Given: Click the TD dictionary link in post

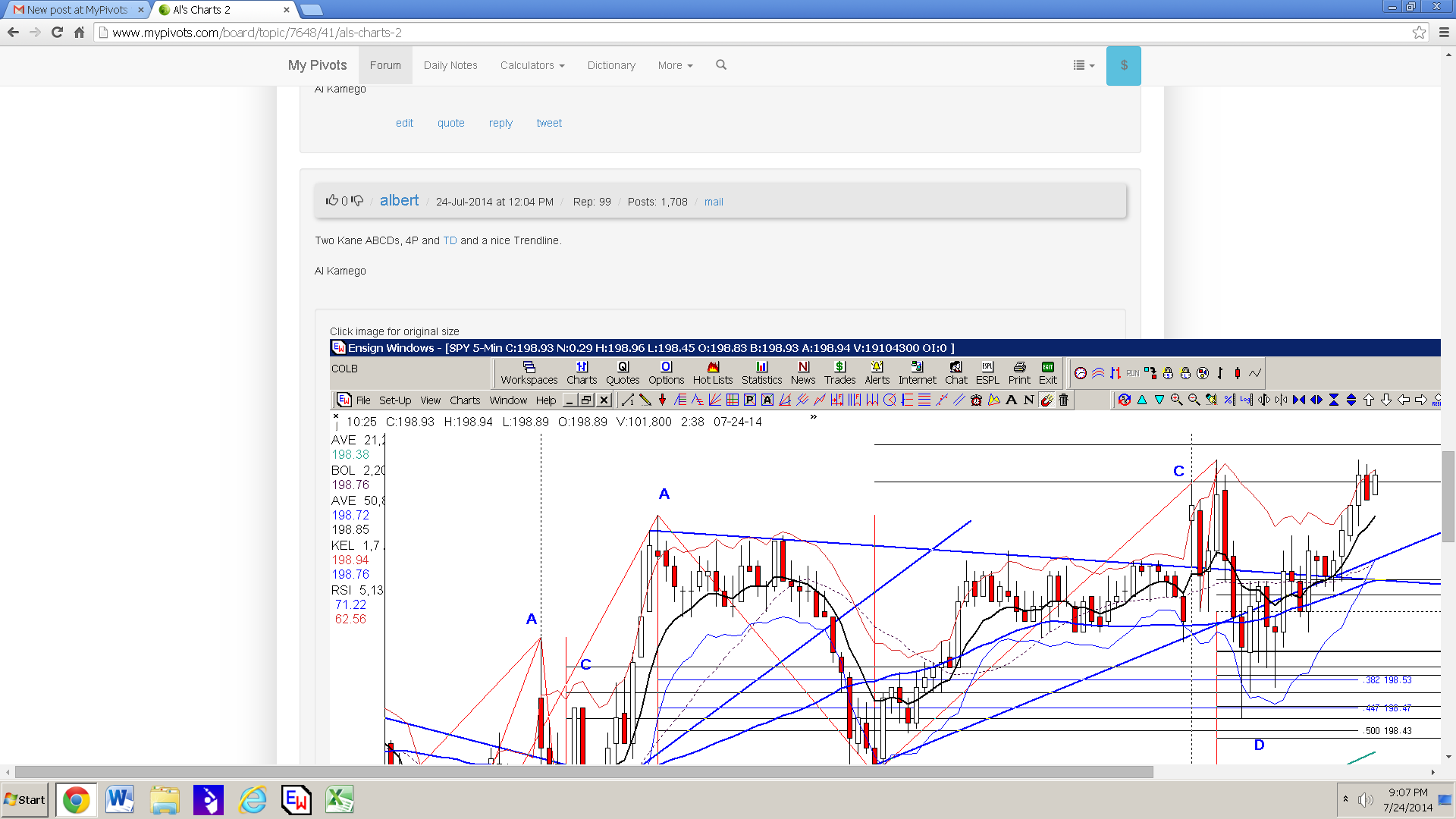Looking at the screenshot, I should pyautogui.click(x=450, y=240).
